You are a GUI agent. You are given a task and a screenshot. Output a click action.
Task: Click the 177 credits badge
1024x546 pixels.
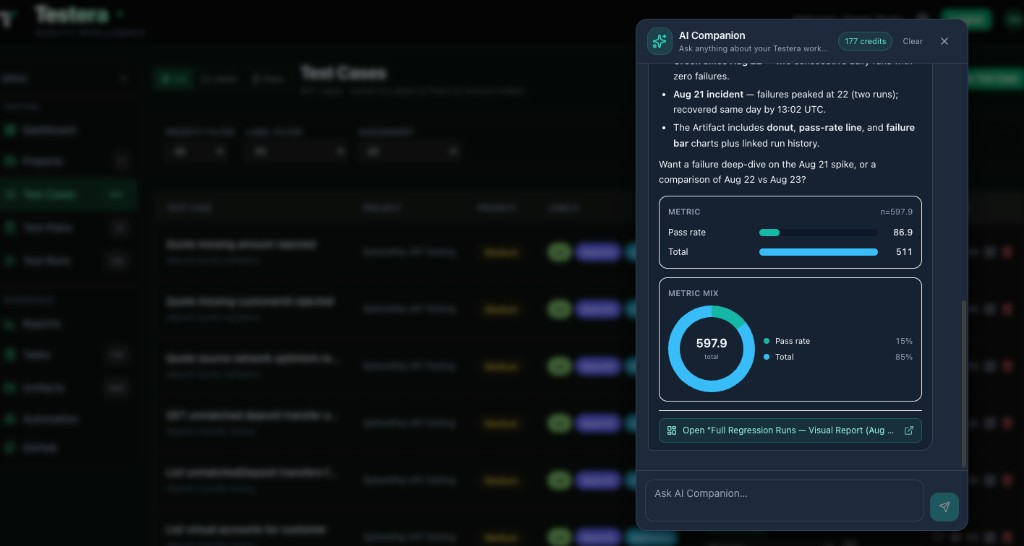coord(865,41)
